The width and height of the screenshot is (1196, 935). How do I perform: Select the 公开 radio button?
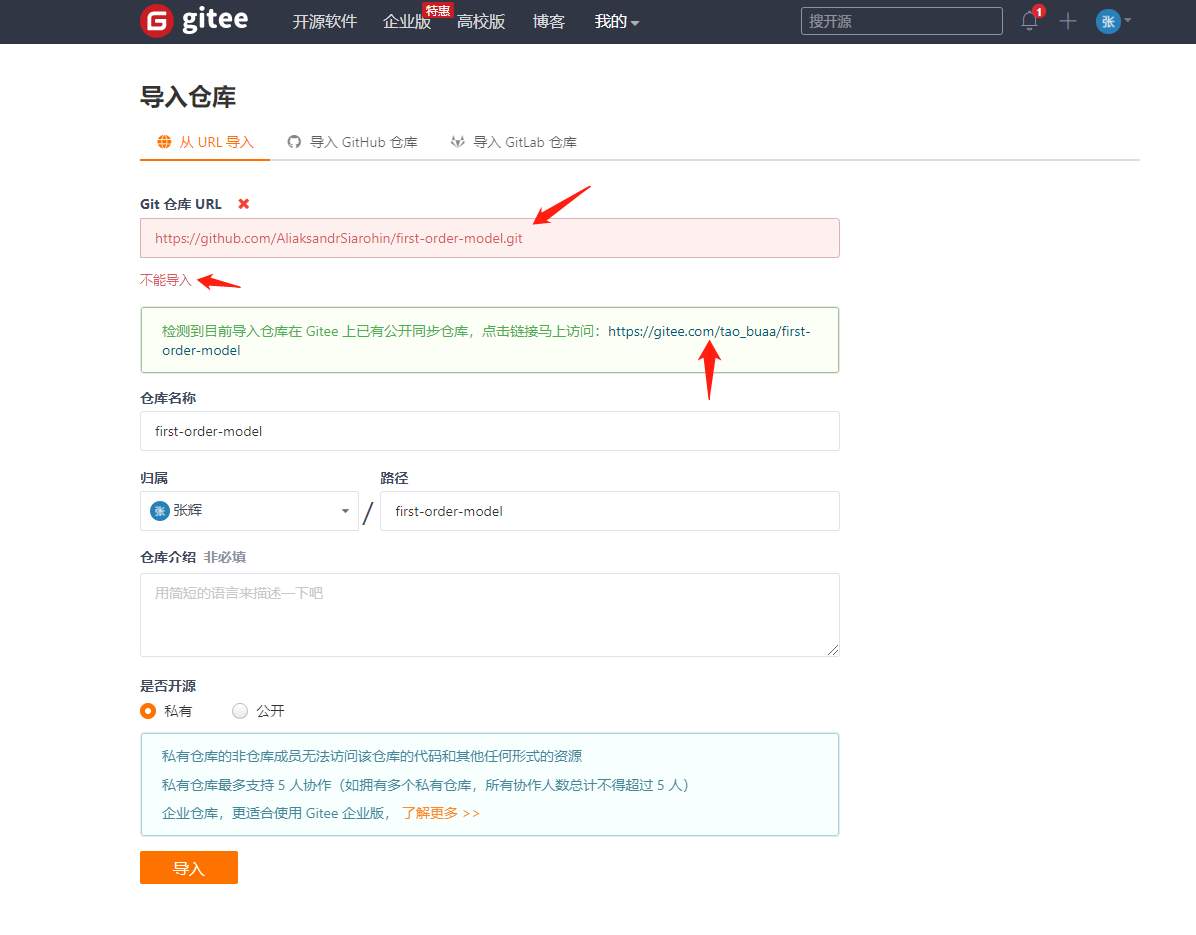pyautogui.click(x=240, y=711)
